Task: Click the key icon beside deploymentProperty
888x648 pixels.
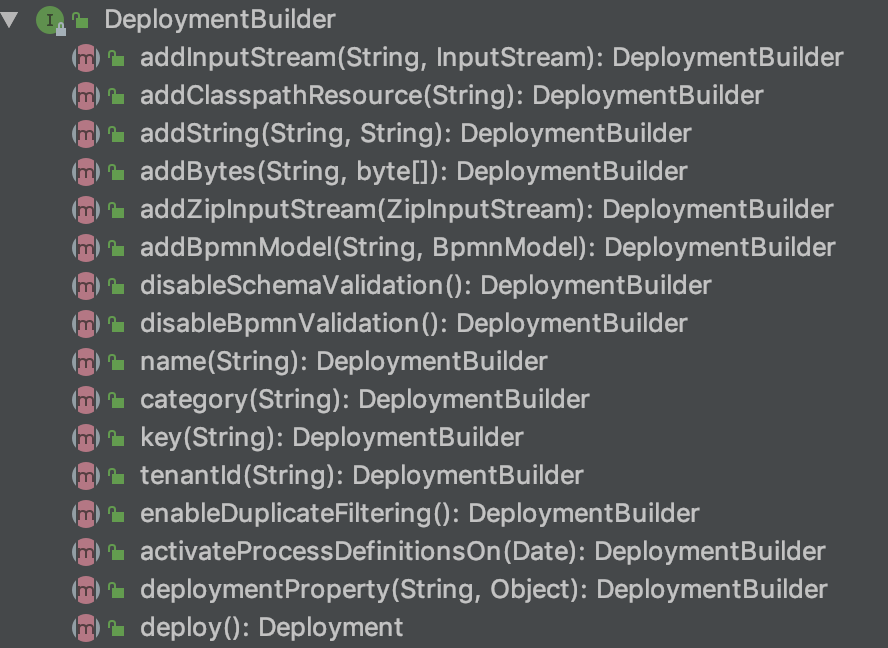Action: tap(118, 589)
